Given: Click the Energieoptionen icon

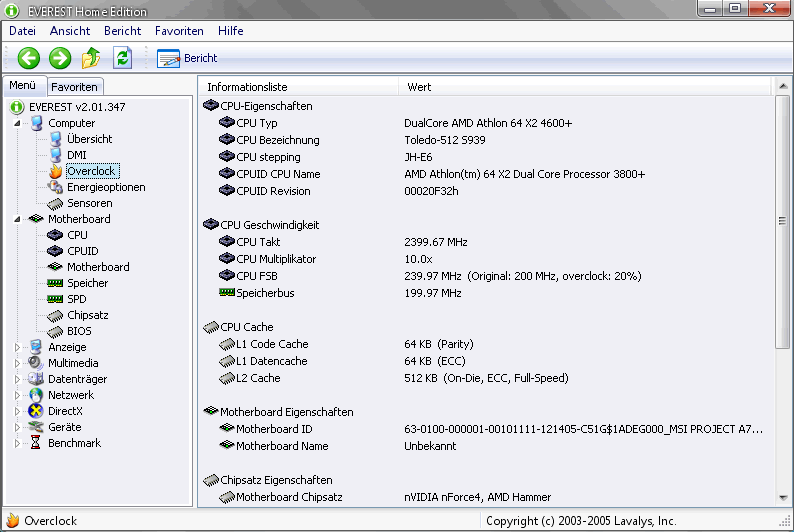Looking at the screenshot, I should pos(55,187).
